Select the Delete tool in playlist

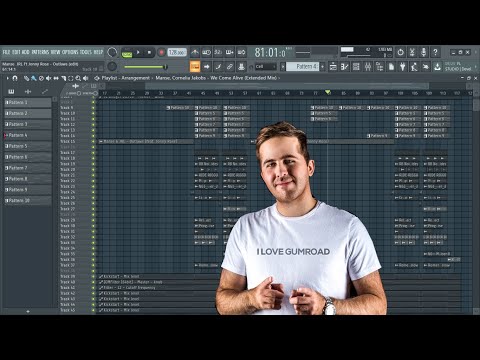pos(41,78)
